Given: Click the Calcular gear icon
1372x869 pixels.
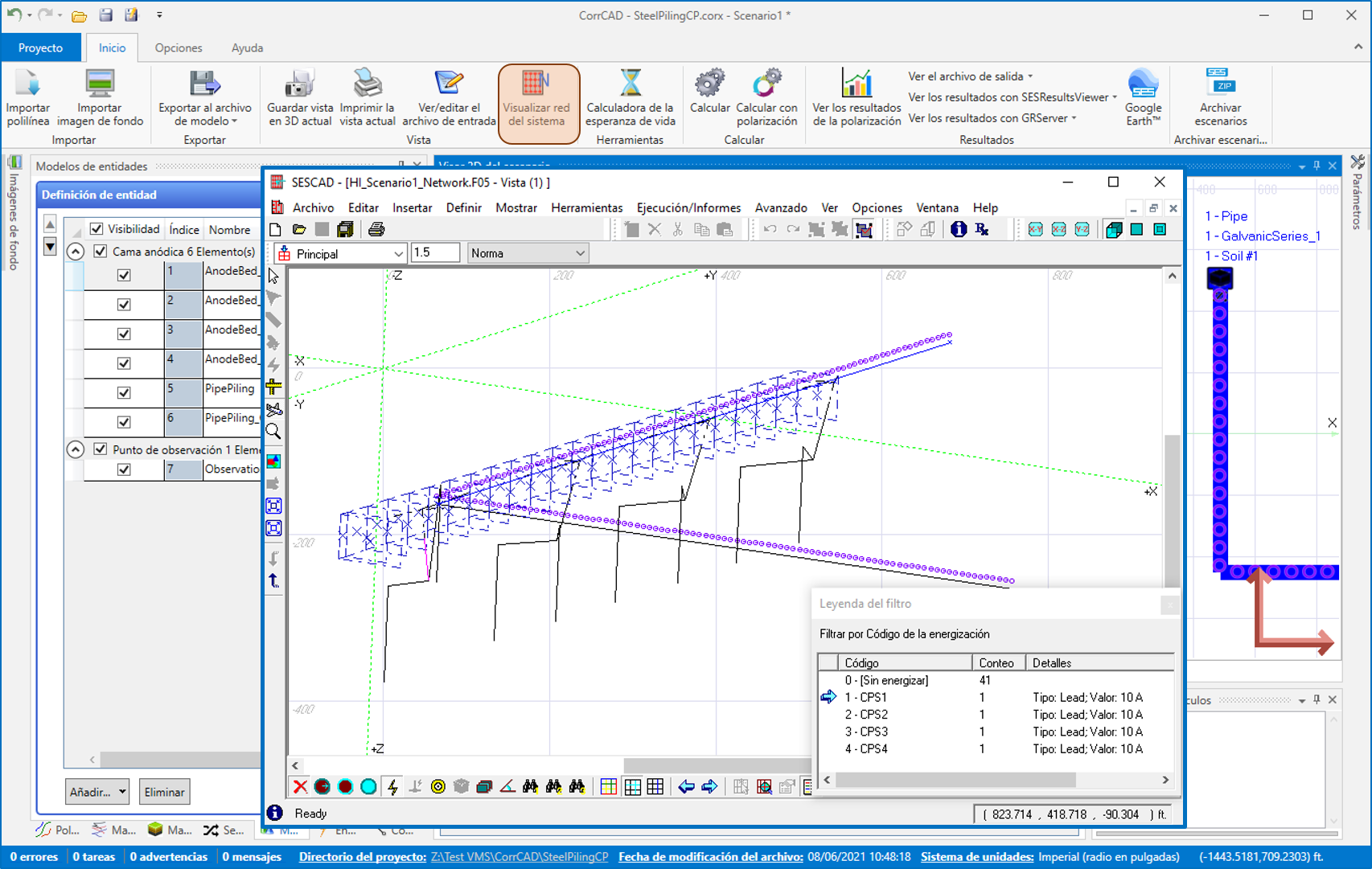Looking at the screenshot, I should coord(709,82).
